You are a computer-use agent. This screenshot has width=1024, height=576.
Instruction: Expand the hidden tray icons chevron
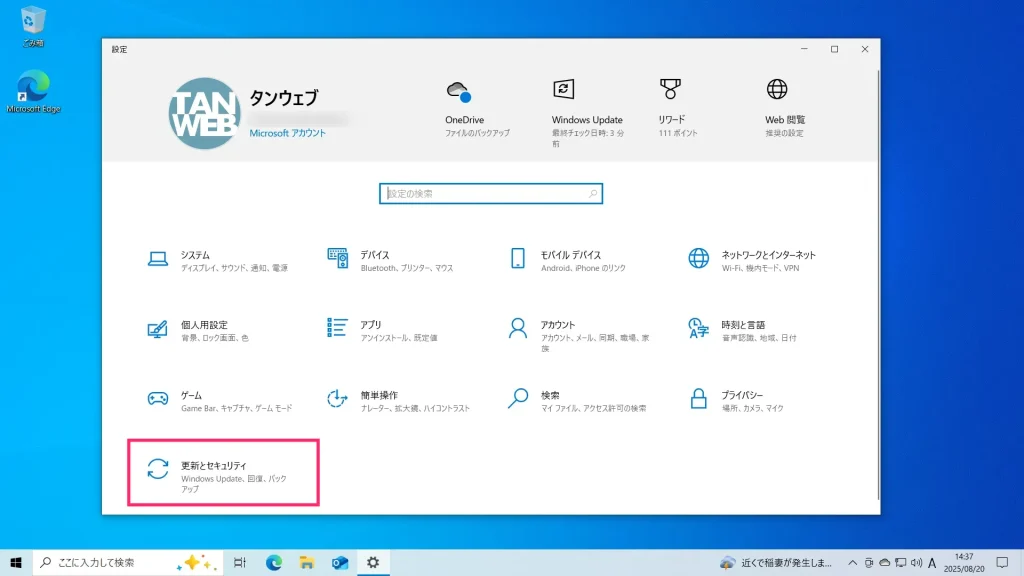(852, 562)
